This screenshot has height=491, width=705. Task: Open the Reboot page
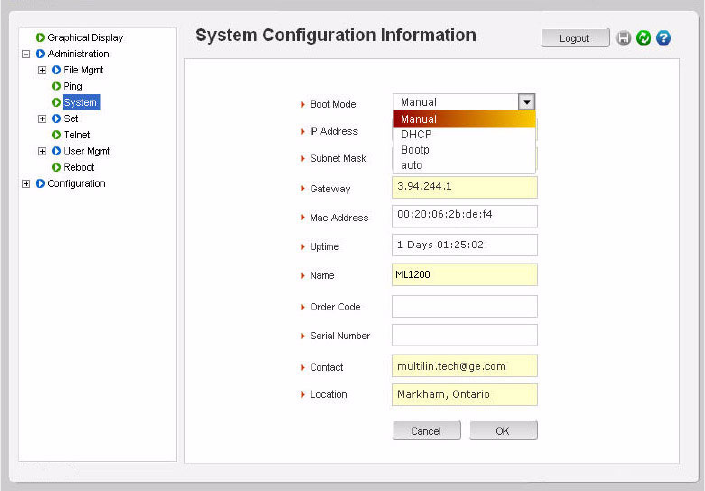coord(79,167)
